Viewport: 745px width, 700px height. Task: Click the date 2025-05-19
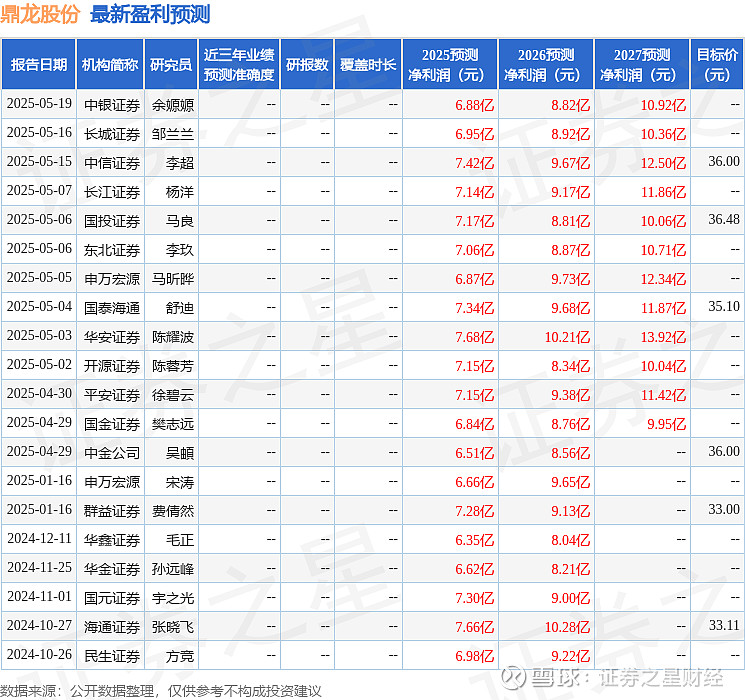click(39, 104)
